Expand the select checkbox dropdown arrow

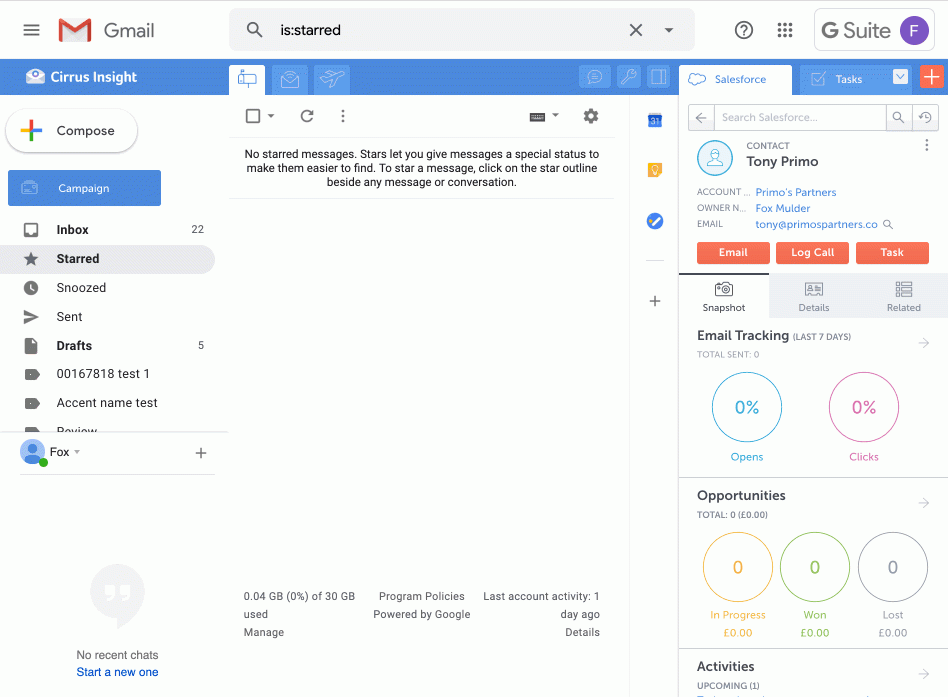[271, 116]
